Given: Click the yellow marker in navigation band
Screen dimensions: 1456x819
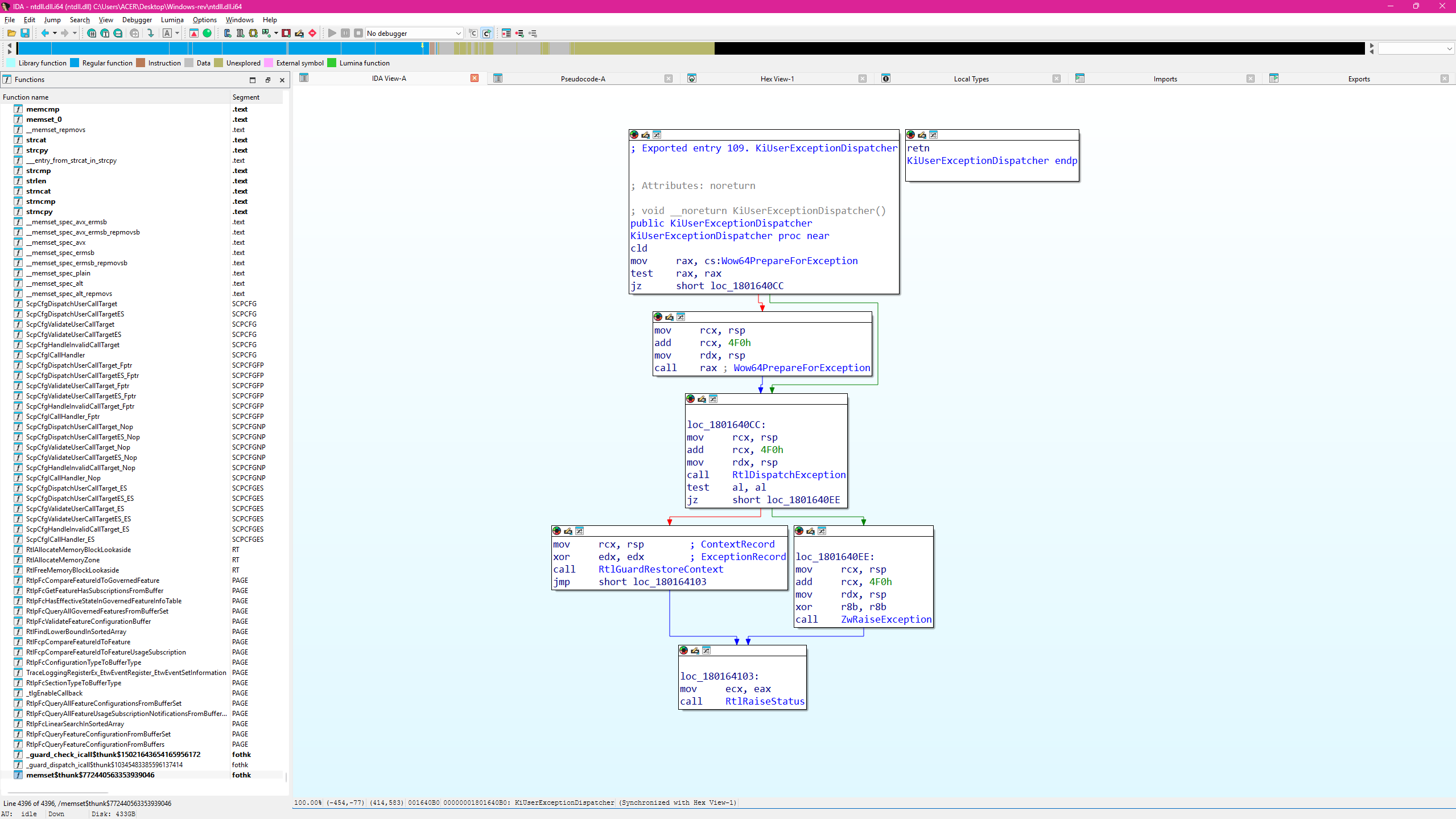Looking at the screenshot, I should pos(422,44).
